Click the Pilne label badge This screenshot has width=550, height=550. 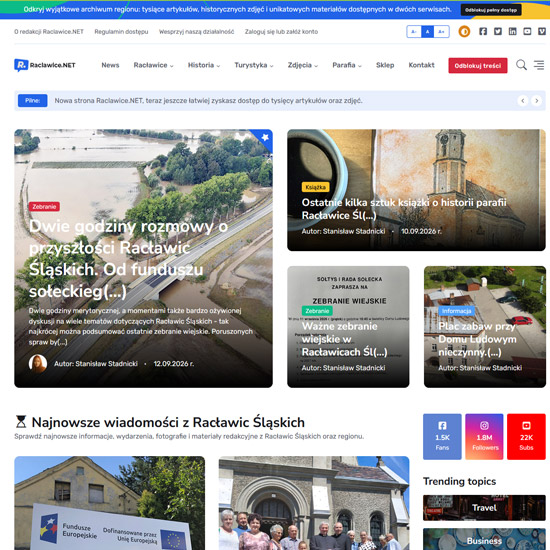pyautogui.click(x=33, y=101)
